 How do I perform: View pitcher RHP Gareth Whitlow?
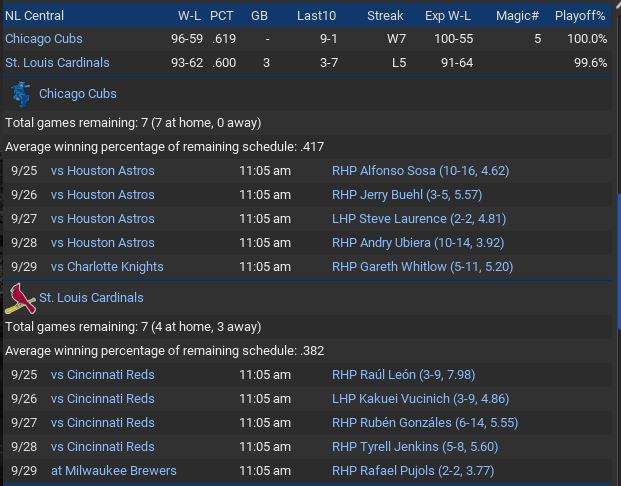pos(422,267)
